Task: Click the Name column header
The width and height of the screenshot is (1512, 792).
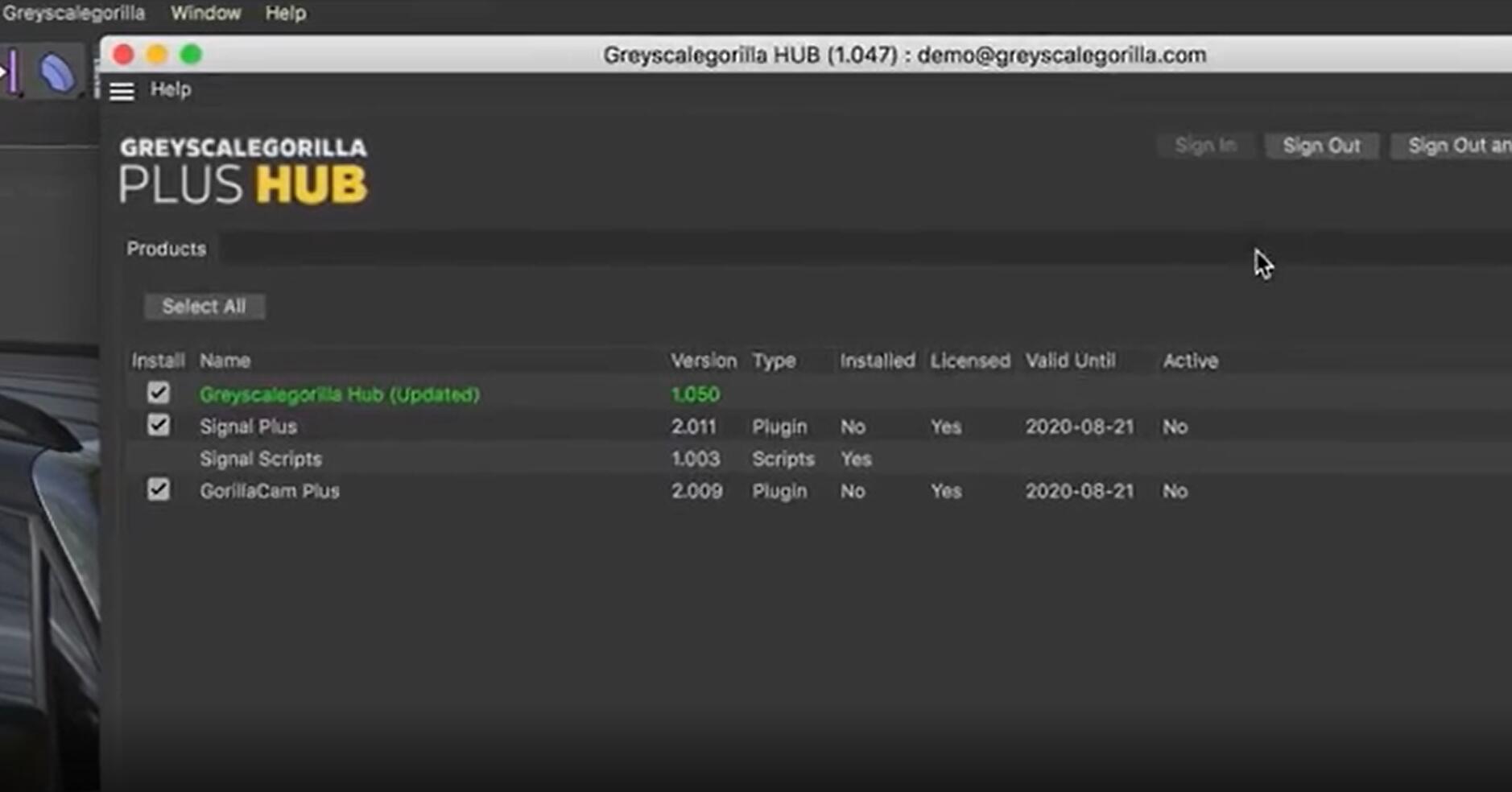Action: point(225,361)
